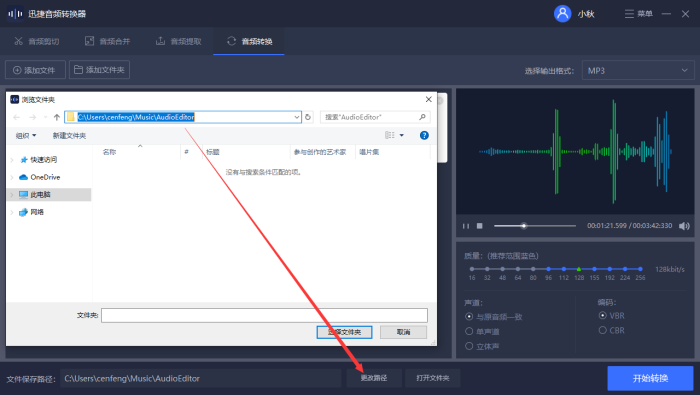Mute the preview volume speaker icon
Image resolution: width=700 pixels, height=395 pixels.
click(684, 226)
